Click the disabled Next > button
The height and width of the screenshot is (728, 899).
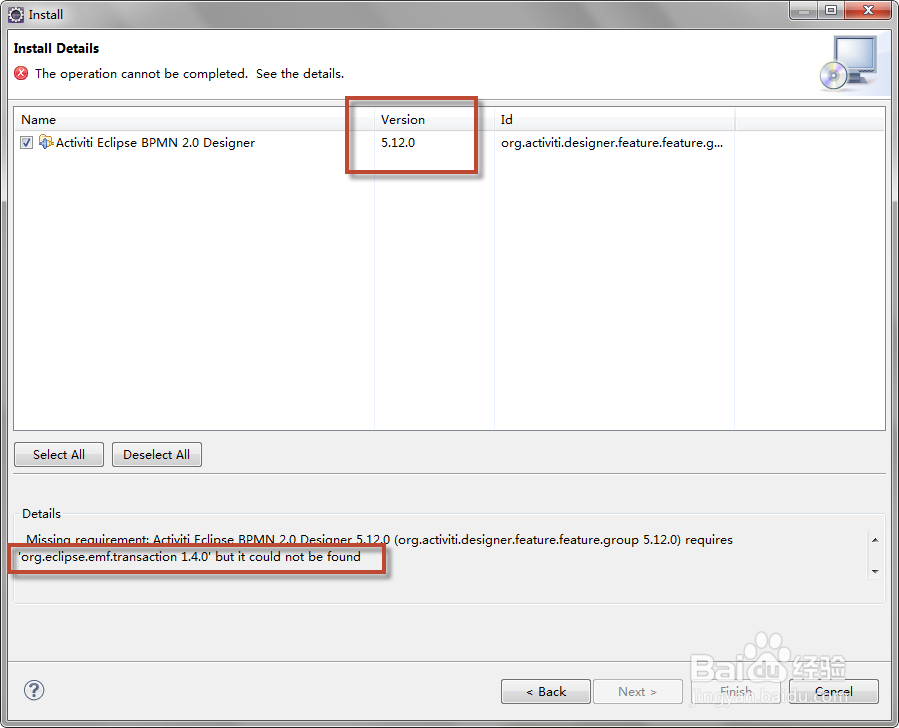coord(638,691)
